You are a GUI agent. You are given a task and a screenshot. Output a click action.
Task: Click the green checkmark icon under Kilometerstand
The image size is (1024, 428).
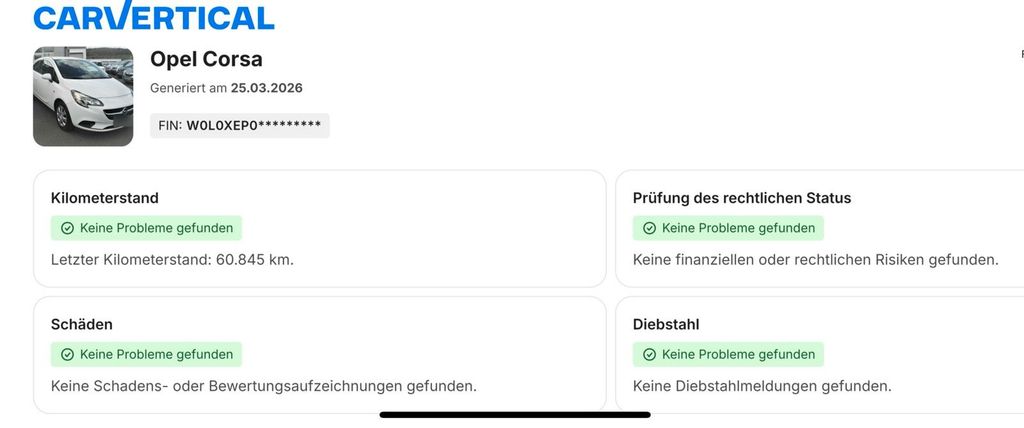[x=67, y=228]
